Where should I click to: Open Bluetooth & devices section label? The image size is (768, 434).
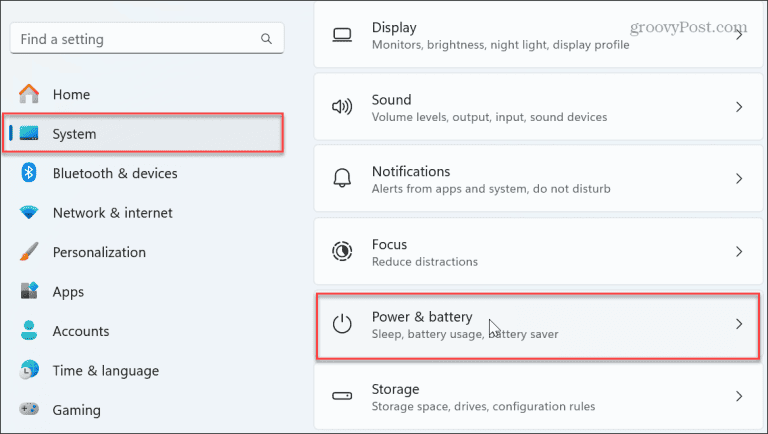(115, 173)
